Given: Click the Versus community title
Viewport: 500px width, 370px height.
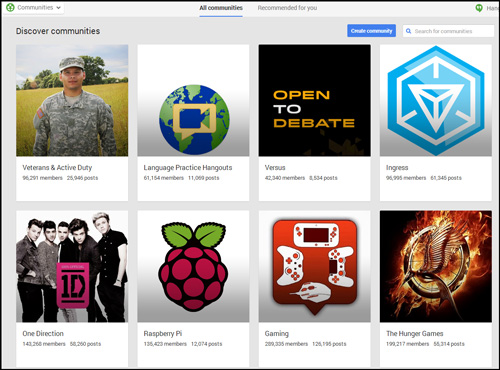Looking at the screenshot, I should coord(275,168).
